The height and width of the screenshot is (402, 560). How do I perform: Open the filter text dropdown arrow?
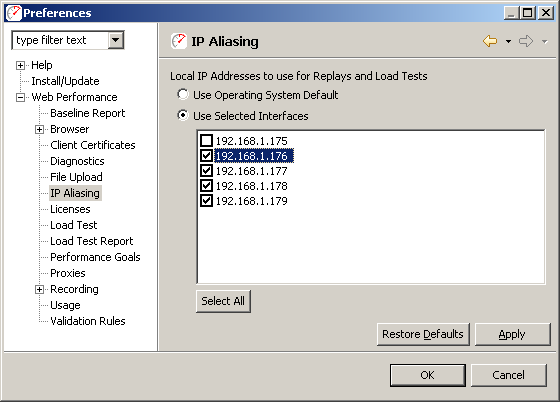(116, 40)
